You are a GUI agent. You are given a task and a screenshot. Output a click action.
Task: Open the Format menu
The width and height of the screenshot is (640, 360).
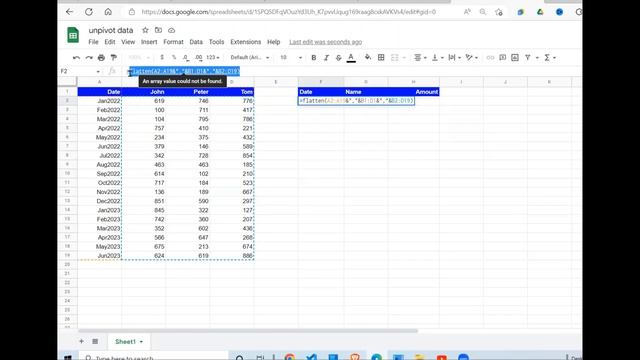[x=173, y=42]
